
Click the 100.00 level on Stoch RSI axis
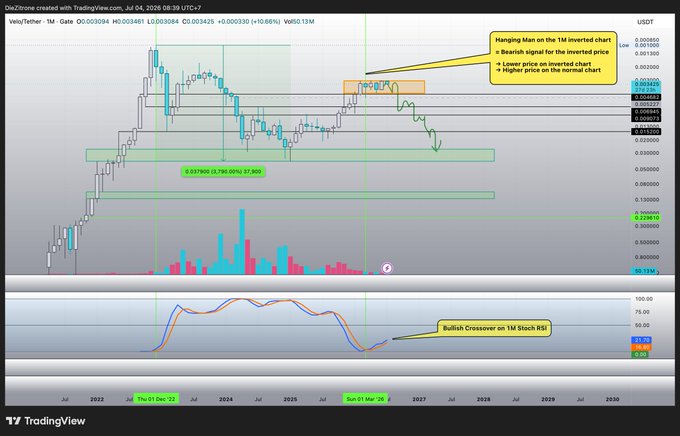(643, 299)
